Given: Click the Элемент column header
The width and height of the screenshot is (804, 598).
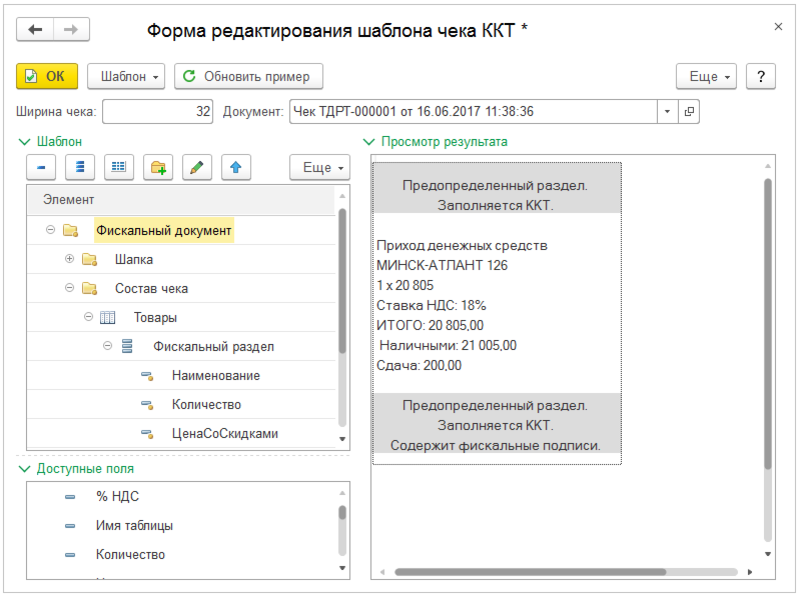Looking at the screenshot, I should point(181,200).
